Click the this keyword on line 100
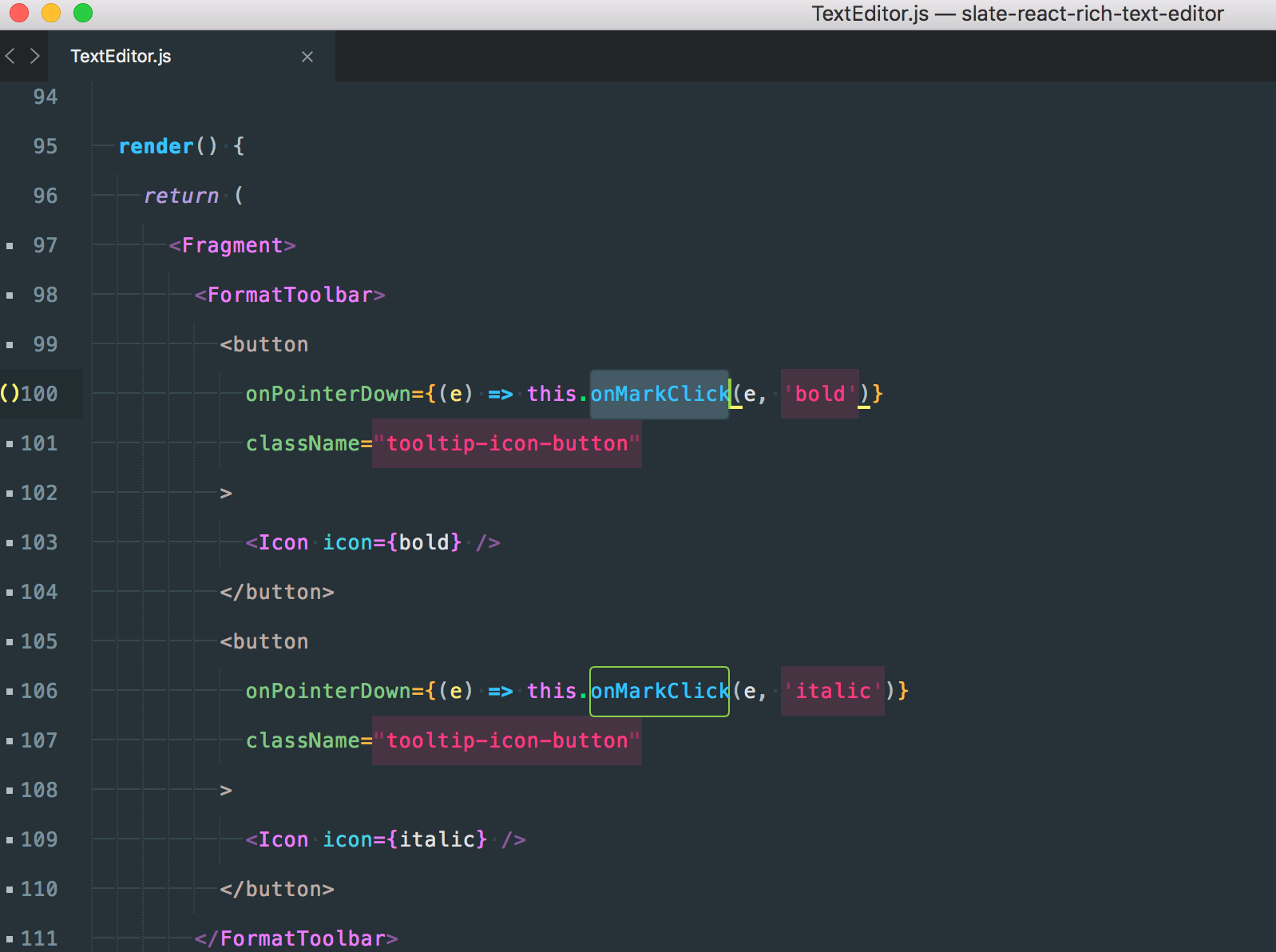Viewport: 1276px width, 952px height. coord(552,394)
